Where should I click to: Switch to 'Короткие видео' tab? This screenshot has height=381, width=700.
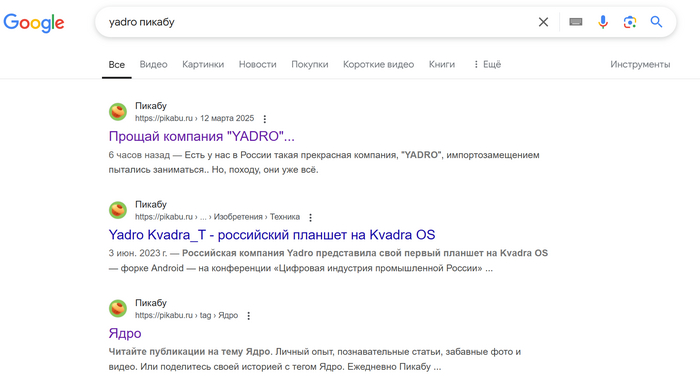coord(379,64)
